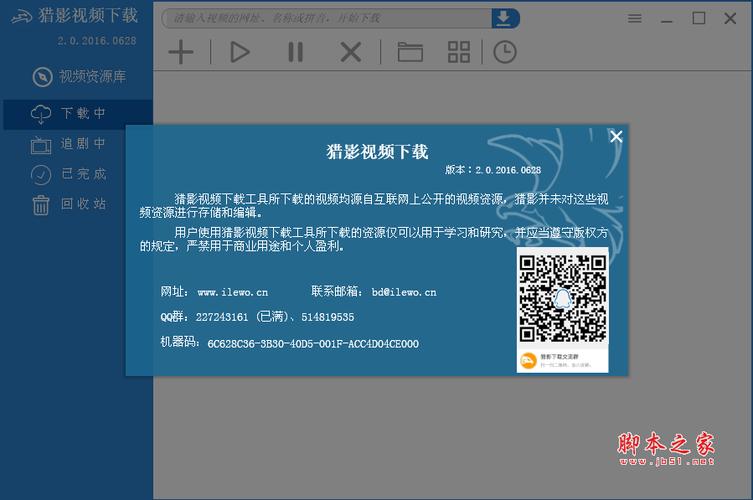Click the version text 2.0.2016.0628 in dialog
Screen dimensions: 753x500
(x=508, y=170)
